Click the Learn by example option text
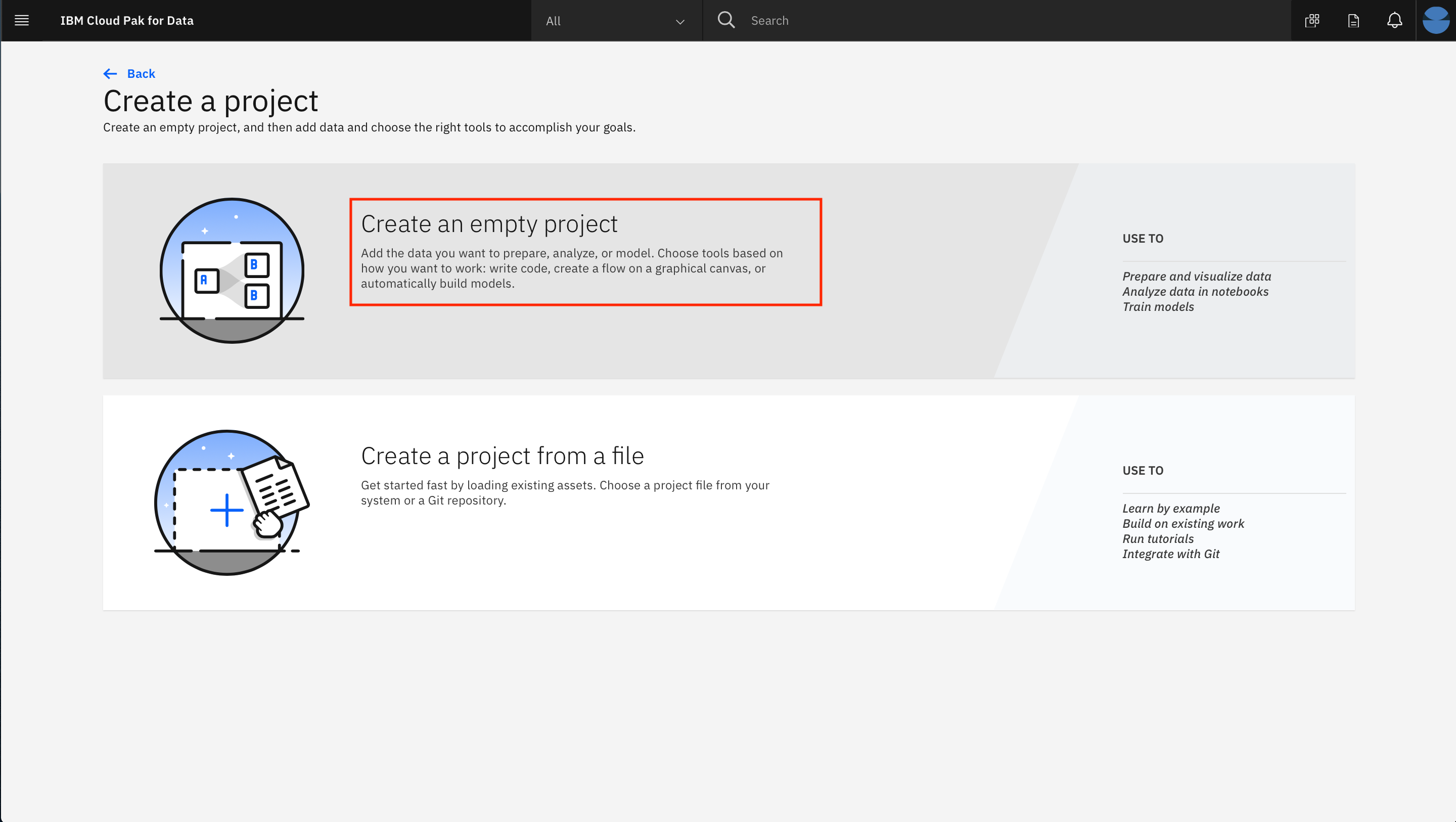This screenshot has width=1456, height=822. (x=1171, y=508)
